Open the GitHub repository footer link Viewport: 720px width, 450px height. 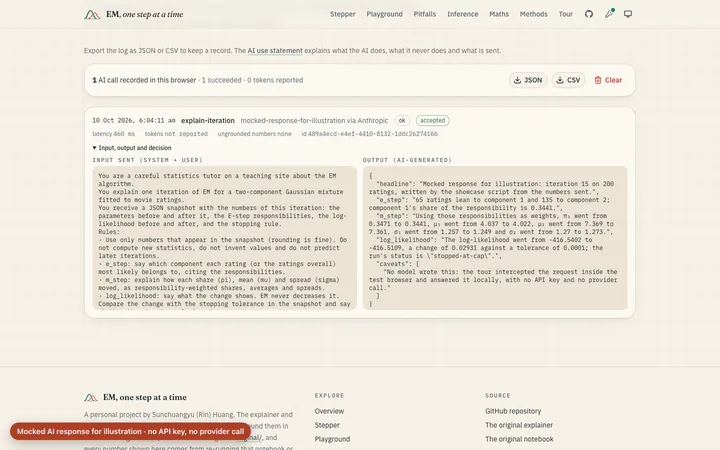[x=513, y=411]
